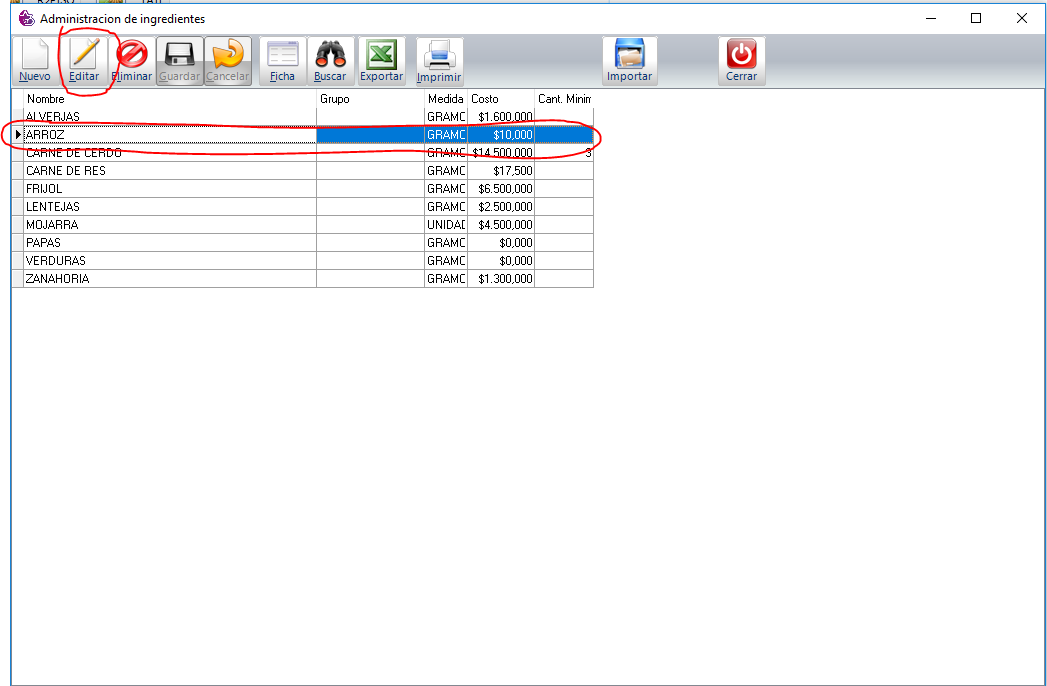Click the Grupo cell of ARROZ row
The image size is (1047, 686).
[370, 135]
